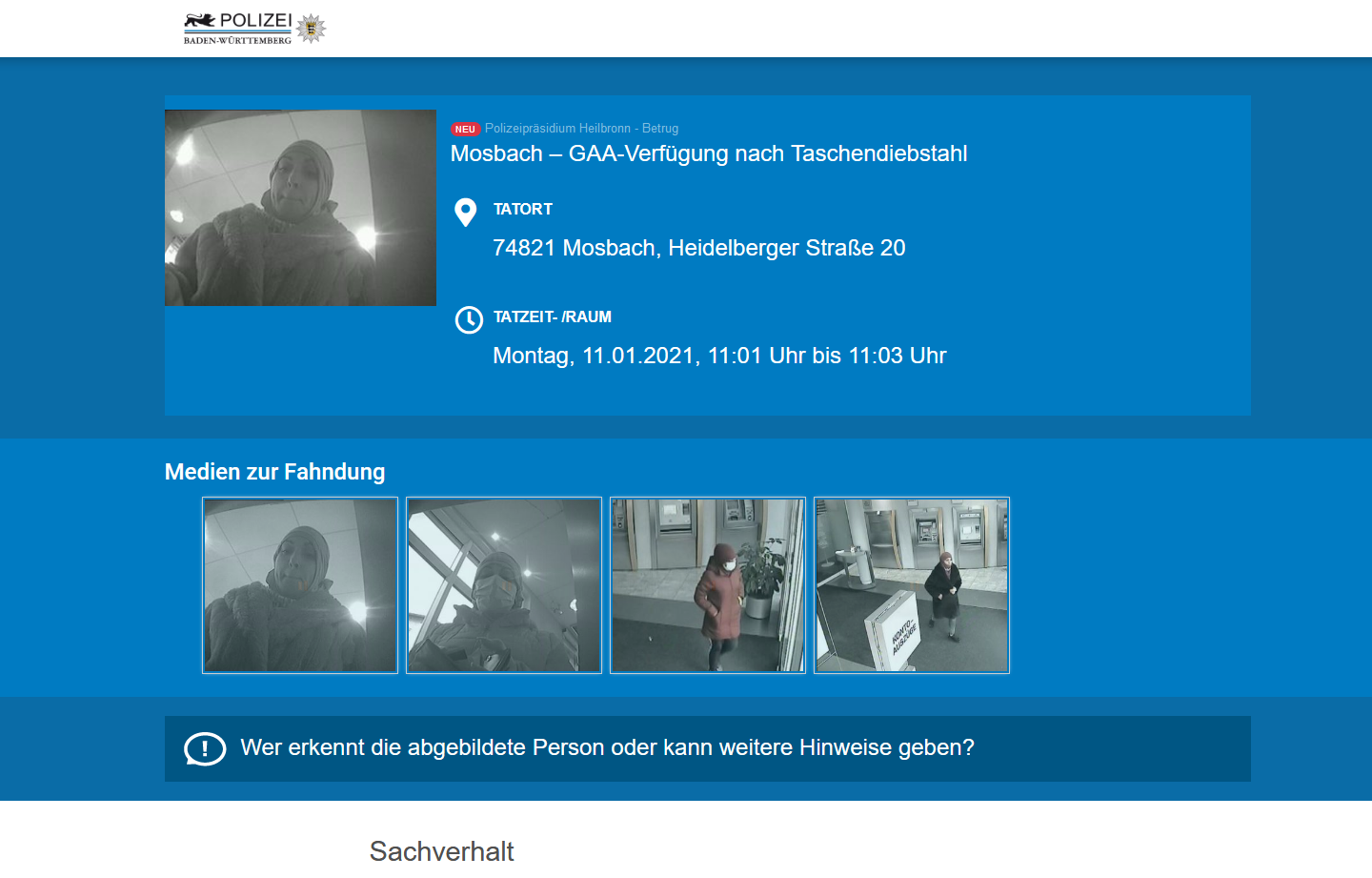Click address 74821 Mosbach, Heidelberger Straße 20

click(x=699, y=248)
